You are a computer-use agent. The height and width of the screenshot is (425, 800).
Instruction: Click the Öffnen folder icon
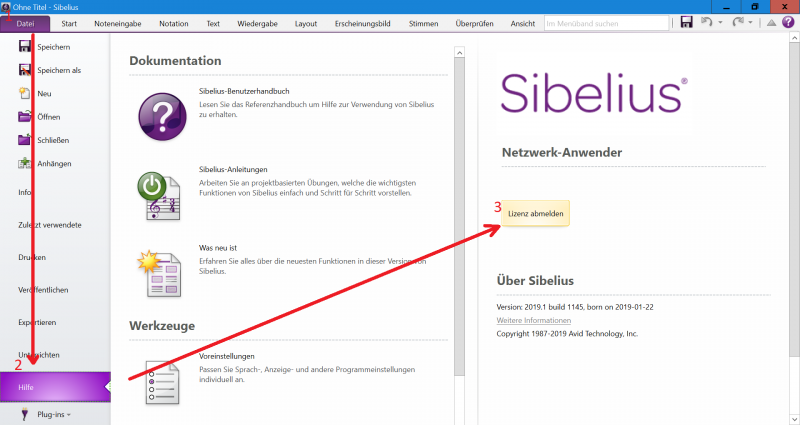[24, 116]
